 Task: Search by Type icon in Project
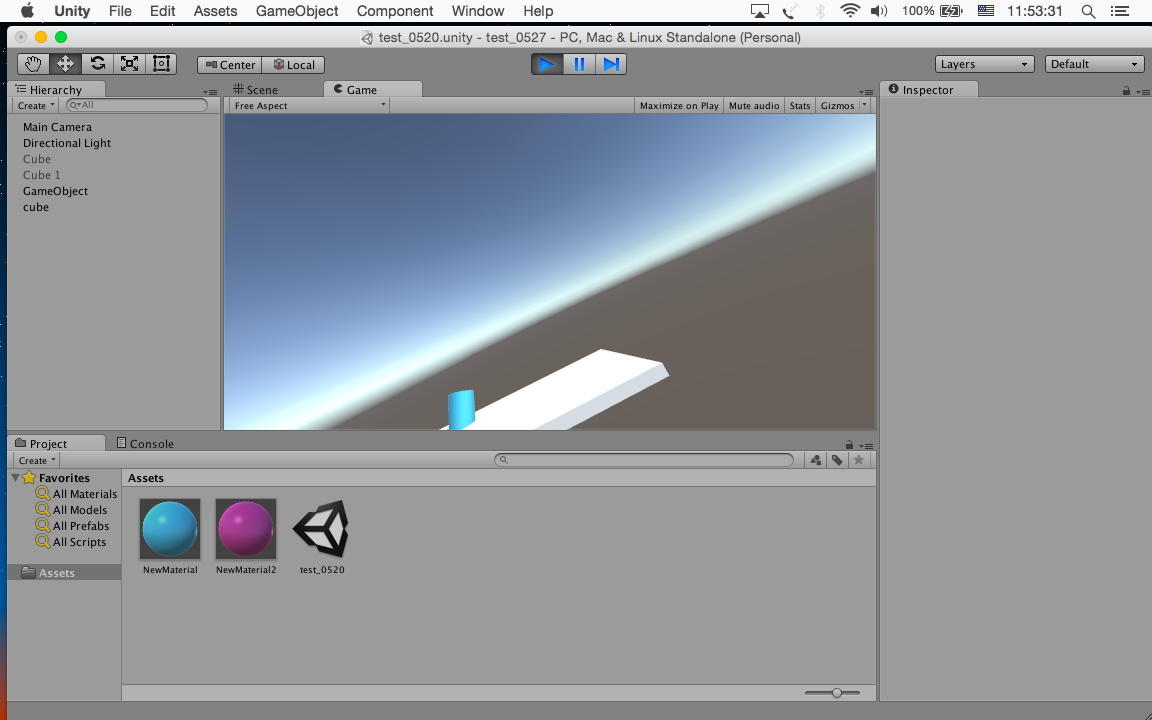pos(816,460)
